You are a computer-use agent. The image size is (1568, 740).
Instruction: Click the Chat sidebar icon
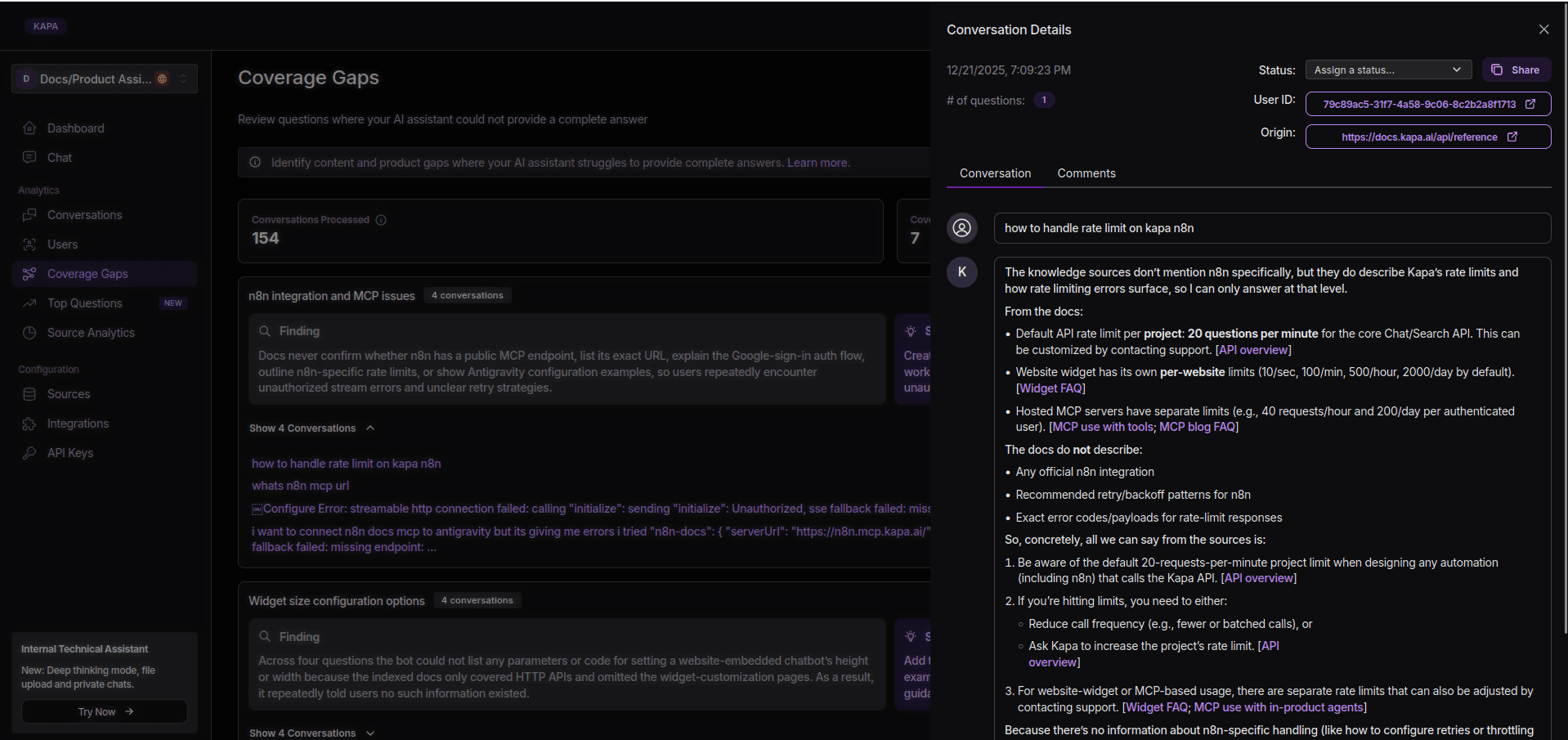click(x=29, y=157)
